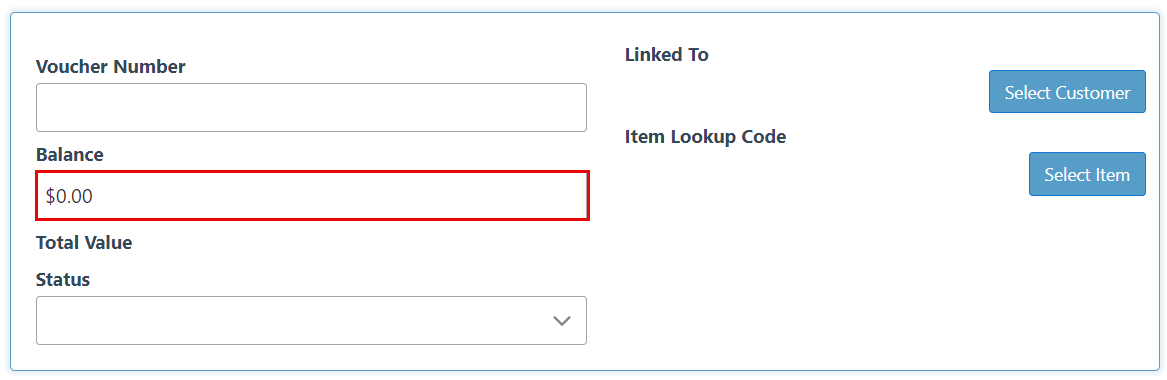Click the Item Lookup Code label

click(706, 137)
